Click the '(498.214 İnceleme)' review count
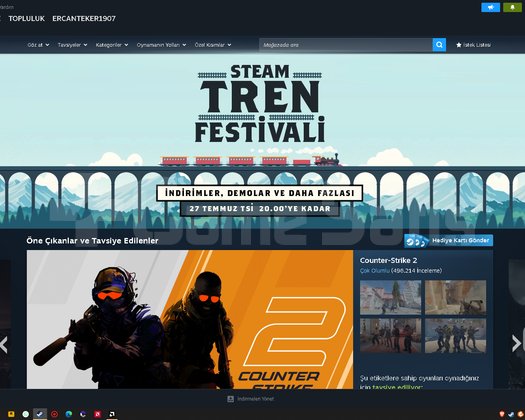The height and width of the screenshot is (420, 525). (x=417, y=271)
